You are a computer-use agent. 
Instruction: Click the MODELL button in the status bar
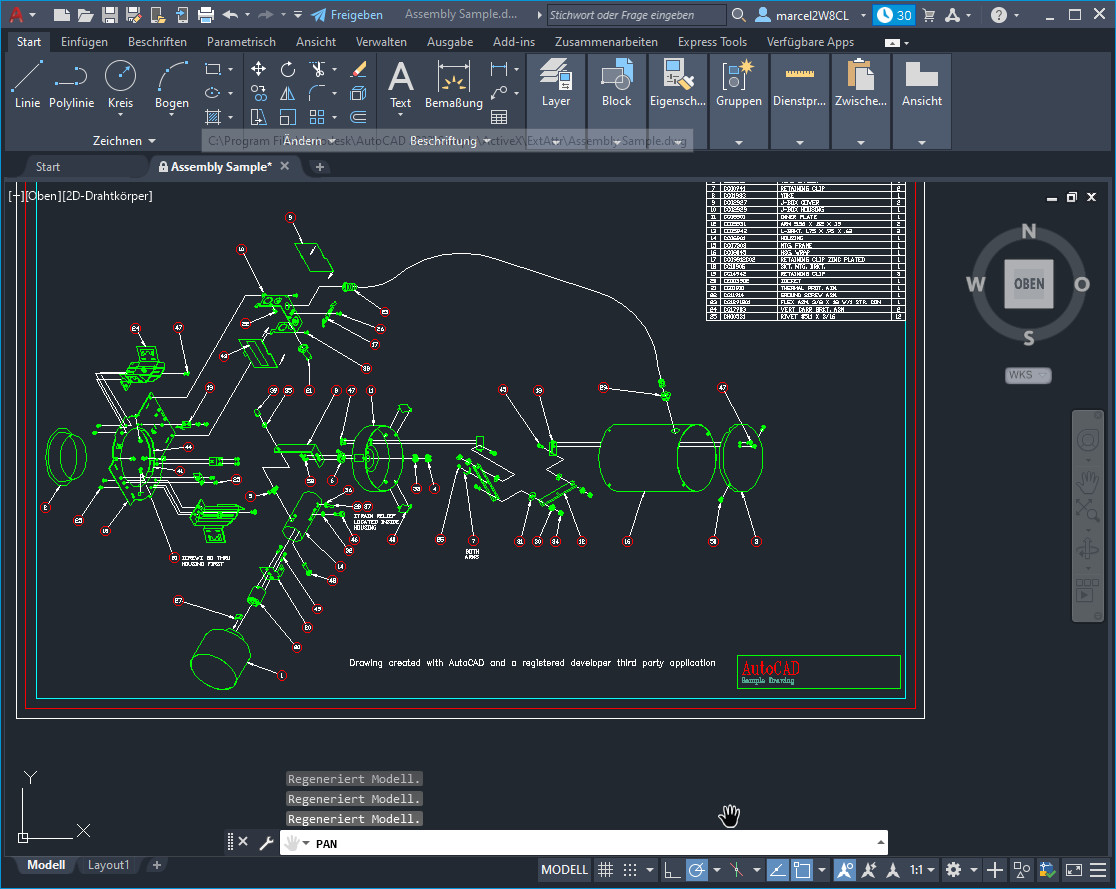pyautogui.click(x=564, y=870)
